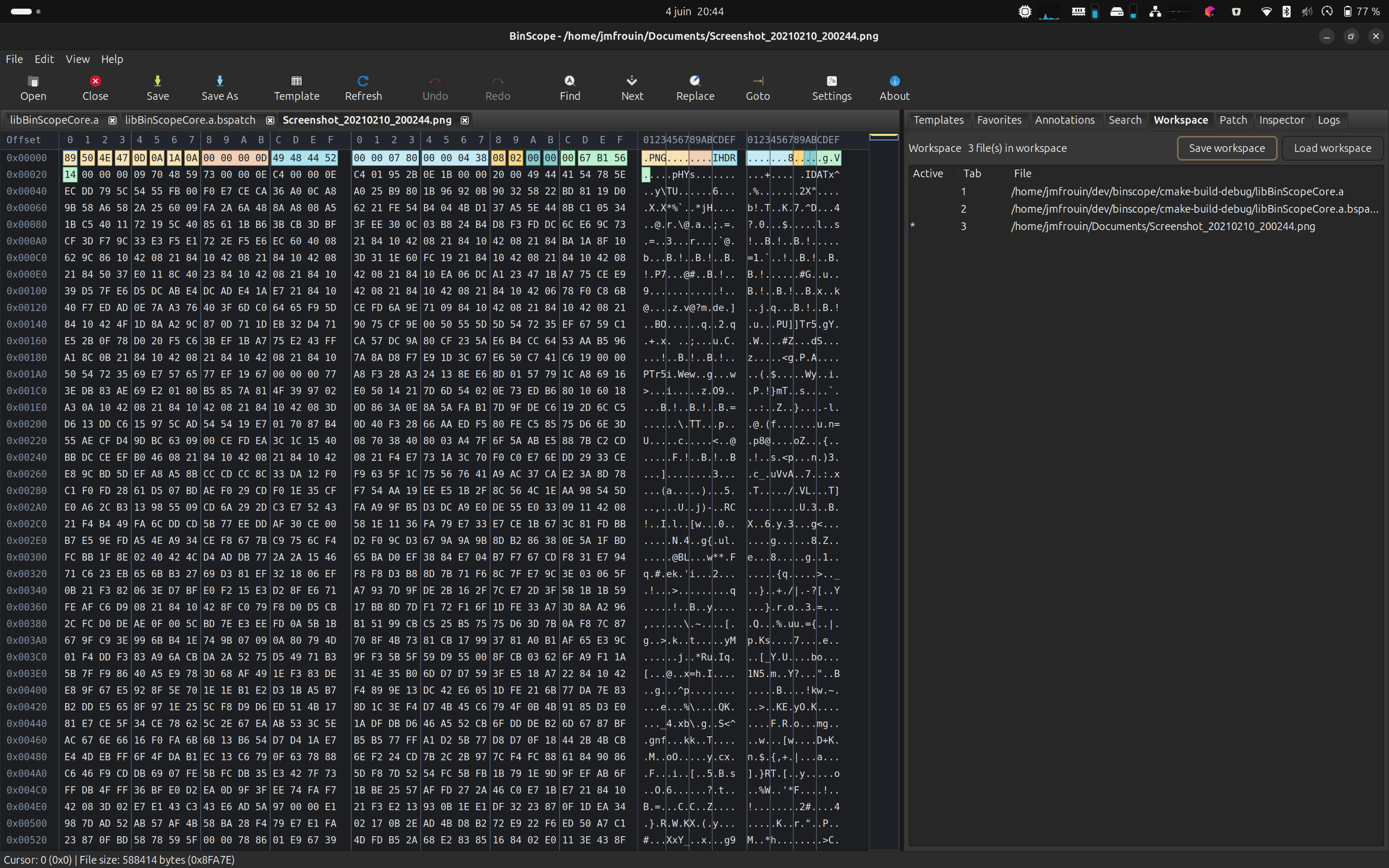The height and width of the screenshot is (868, 1389).
Task: Select workspace row 2 libBinScopeCore.a.bspa...
Action: tap(1145, 209)
